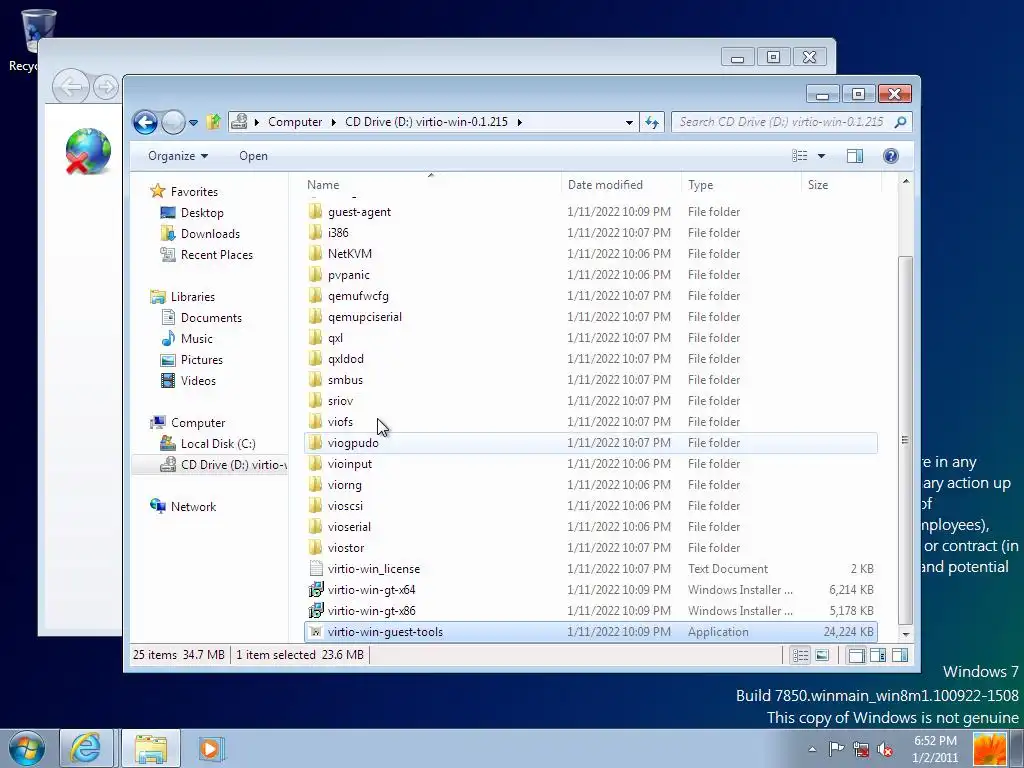
Task: Open Documents library
Action: tap(211, 317)
